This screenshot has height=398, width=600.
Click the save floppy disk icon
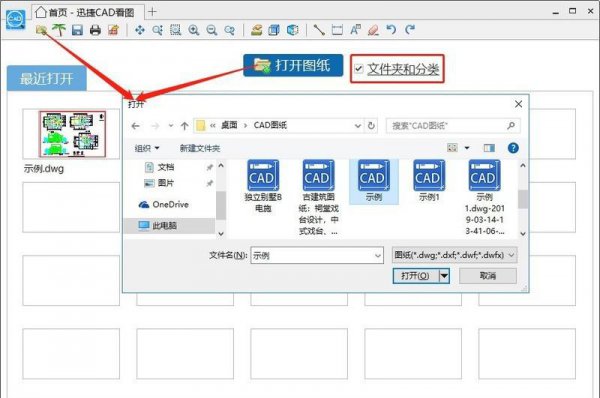tap(77, 30)
